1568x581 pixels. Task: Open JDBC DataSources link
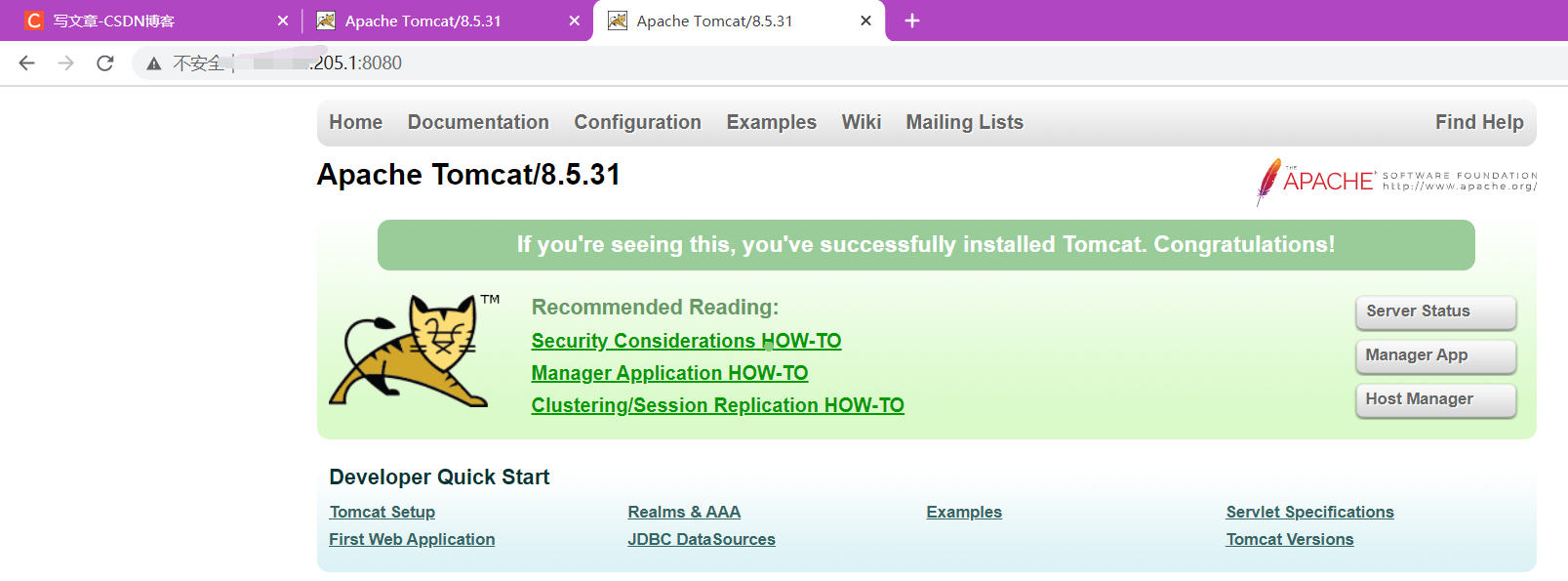[x=702, y=539]
